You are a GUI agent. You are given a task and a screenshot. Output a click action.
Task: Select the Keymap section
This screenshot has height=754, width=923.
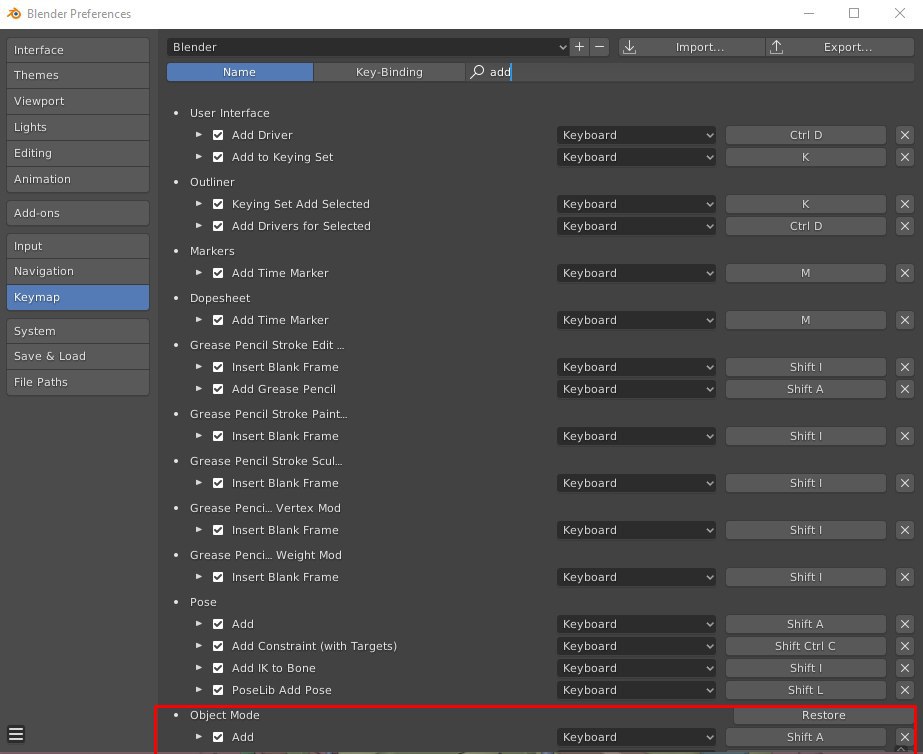click(78, 297)
